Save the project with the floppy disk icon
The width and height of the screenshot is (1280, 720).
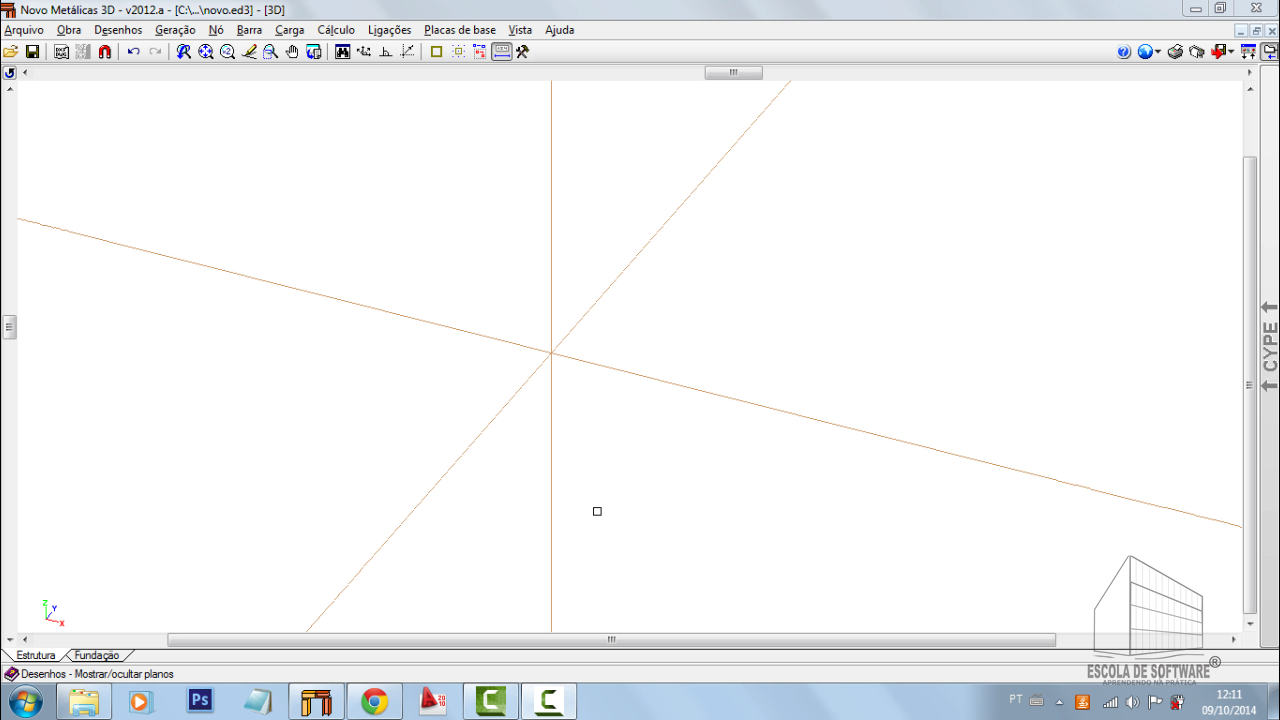[32, 52]
